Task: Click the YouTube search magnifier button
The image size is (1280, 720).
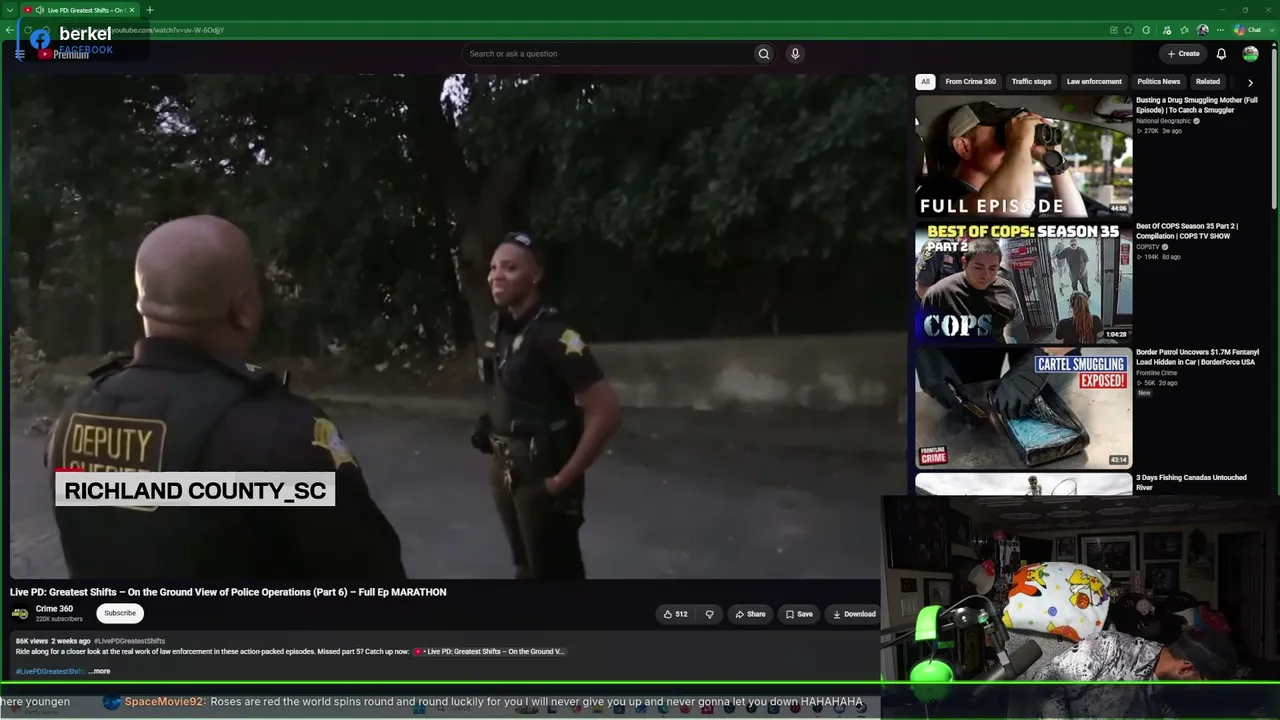Action: point(764,54)
